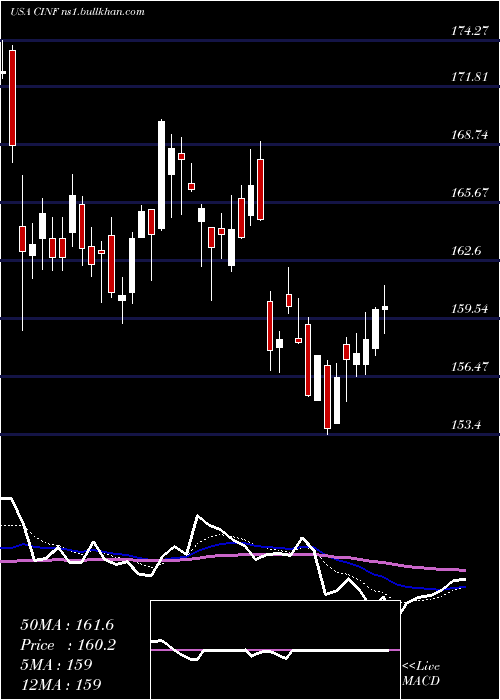Click the tall red candle near 174.27
The height and width of the screenshot is (700, 500).
tap(12, 98)
